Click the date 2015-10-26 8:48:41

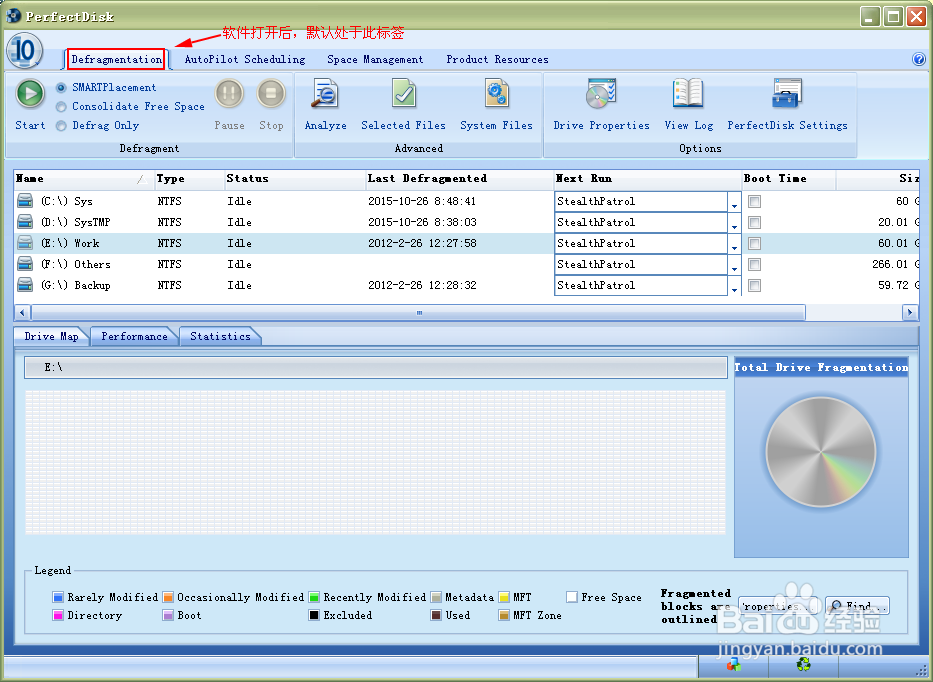point(422,201)
